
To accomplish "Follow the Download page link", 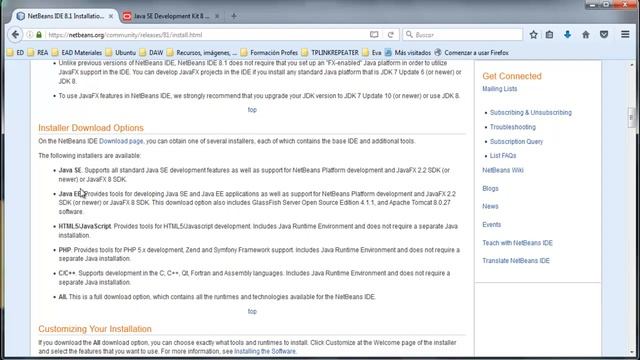I will (x=121, y=141).
